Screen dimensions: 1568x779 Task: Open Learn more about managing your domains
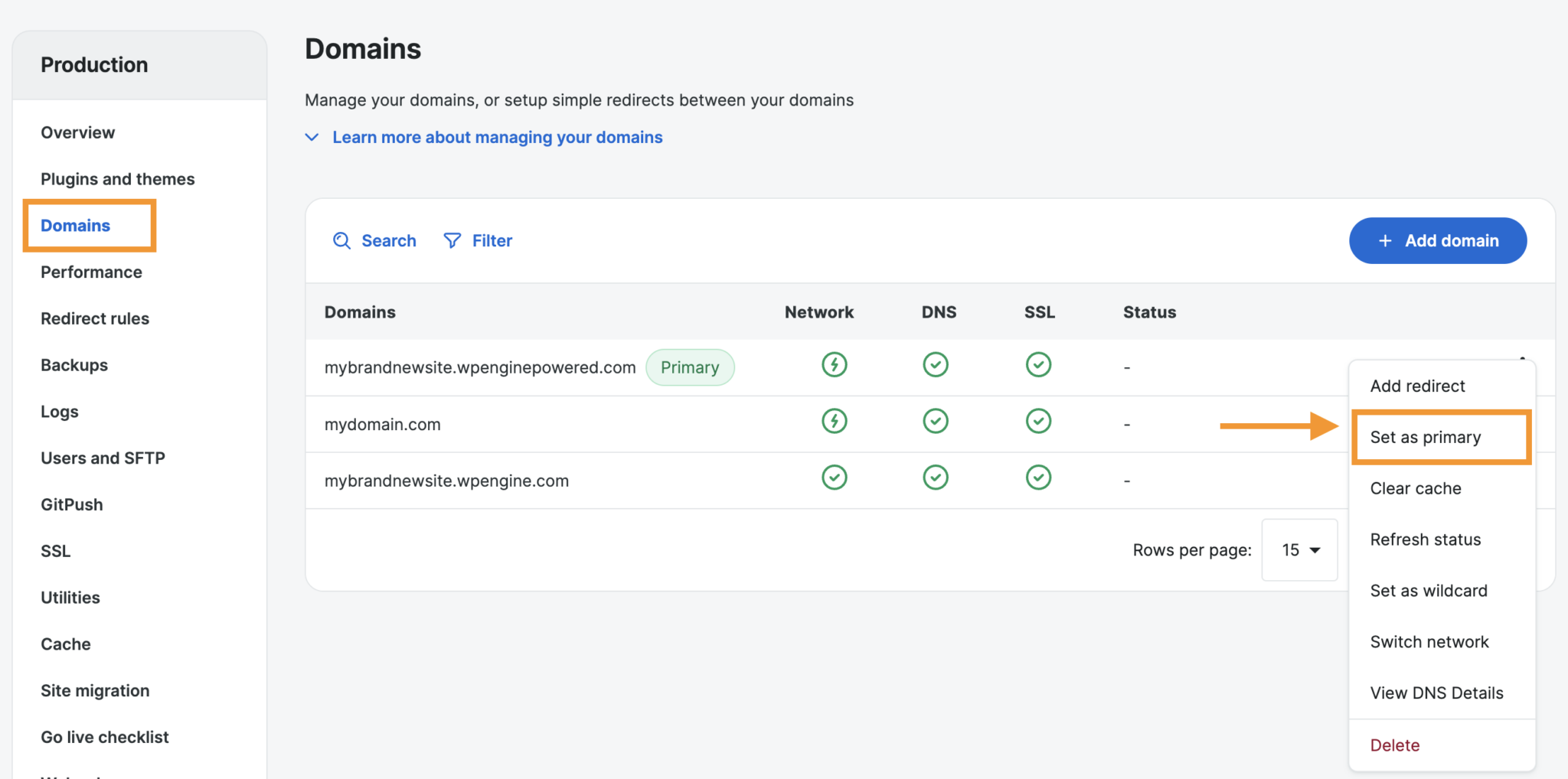(497, 137)
